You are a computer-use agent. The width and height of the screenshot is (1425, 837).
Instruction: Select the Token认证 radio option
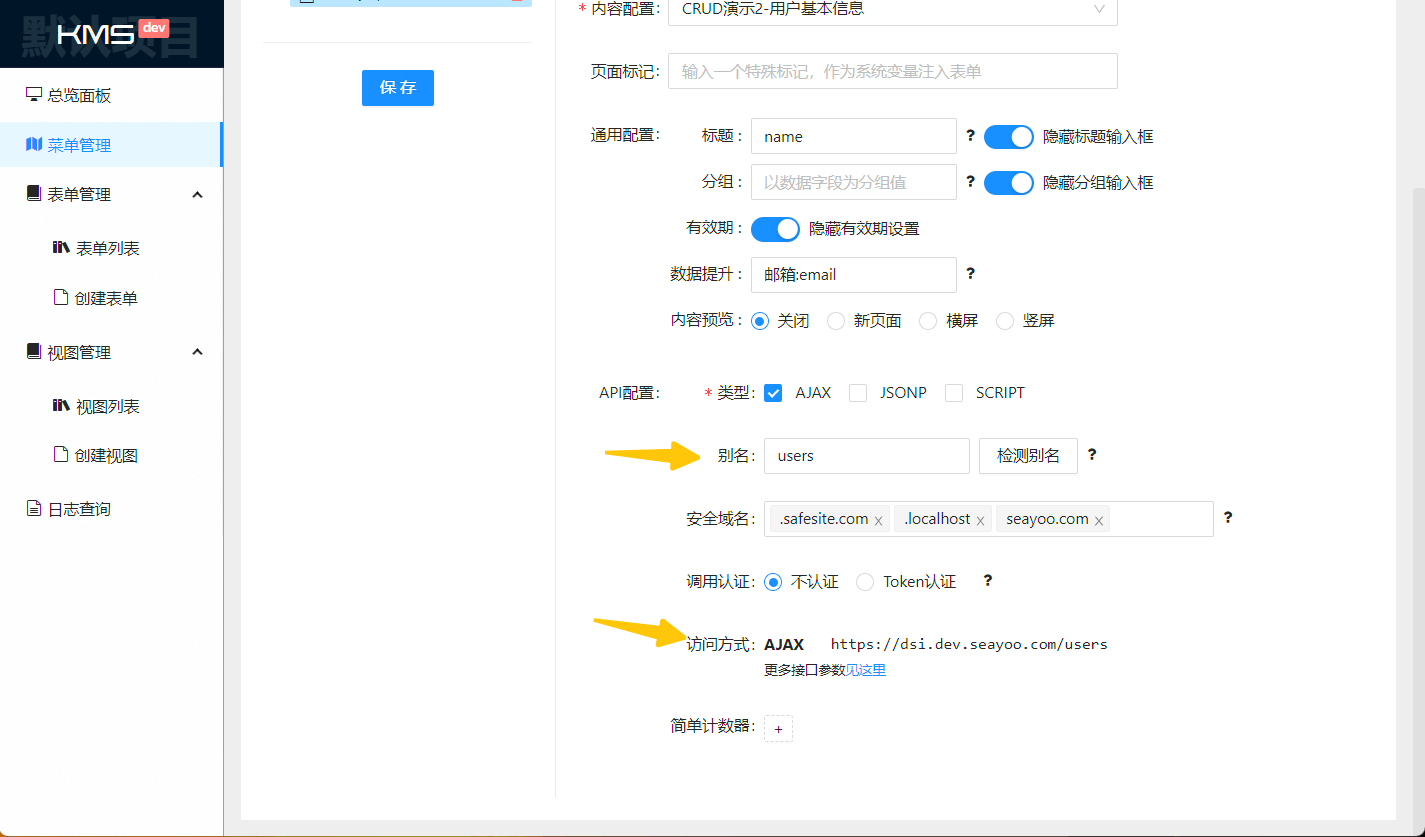[x=865, y=582]
